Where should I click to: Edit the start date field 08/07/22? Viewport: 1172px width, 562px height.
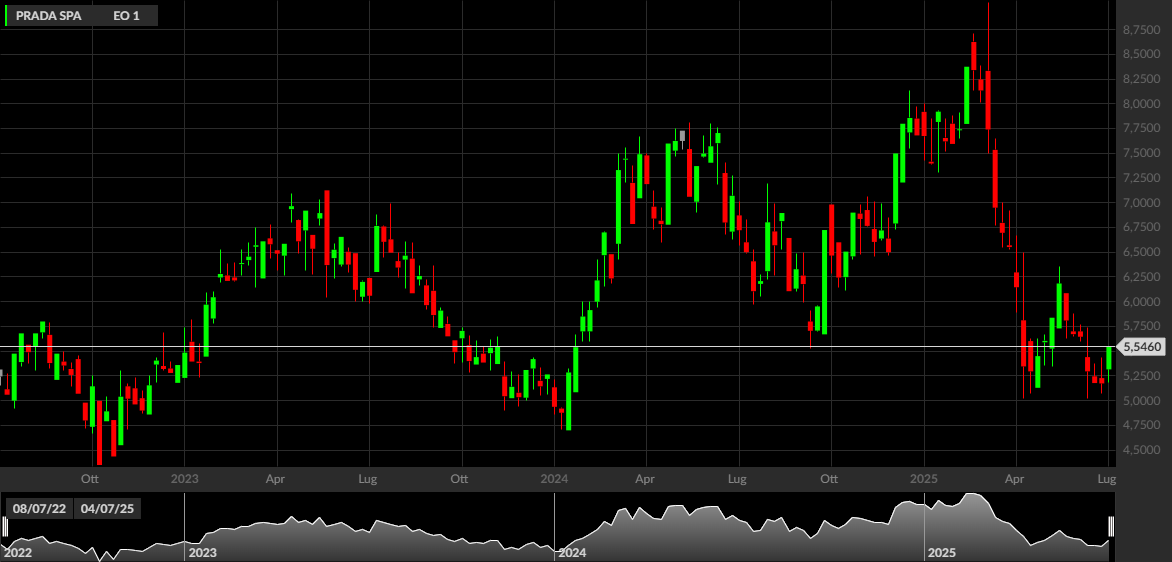(40, 509)
